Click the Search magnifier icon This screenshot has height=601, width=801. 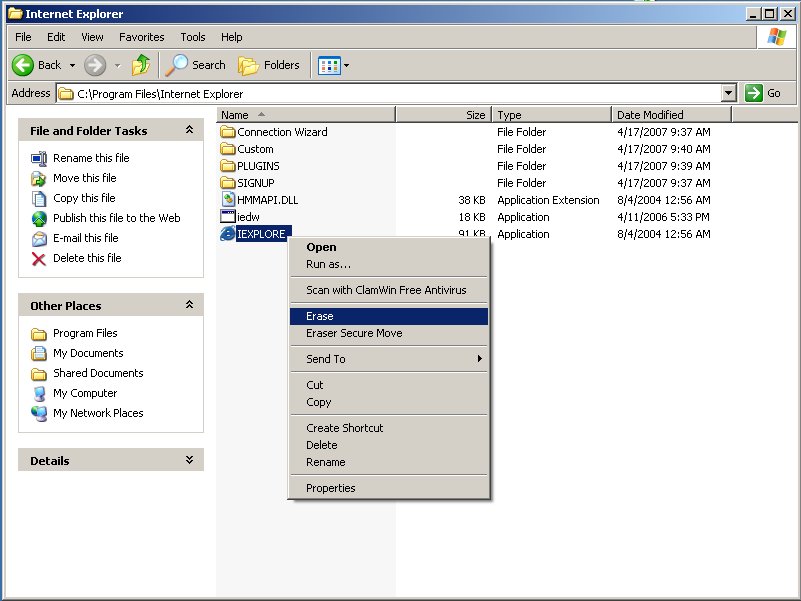click(x=177, y=65)
